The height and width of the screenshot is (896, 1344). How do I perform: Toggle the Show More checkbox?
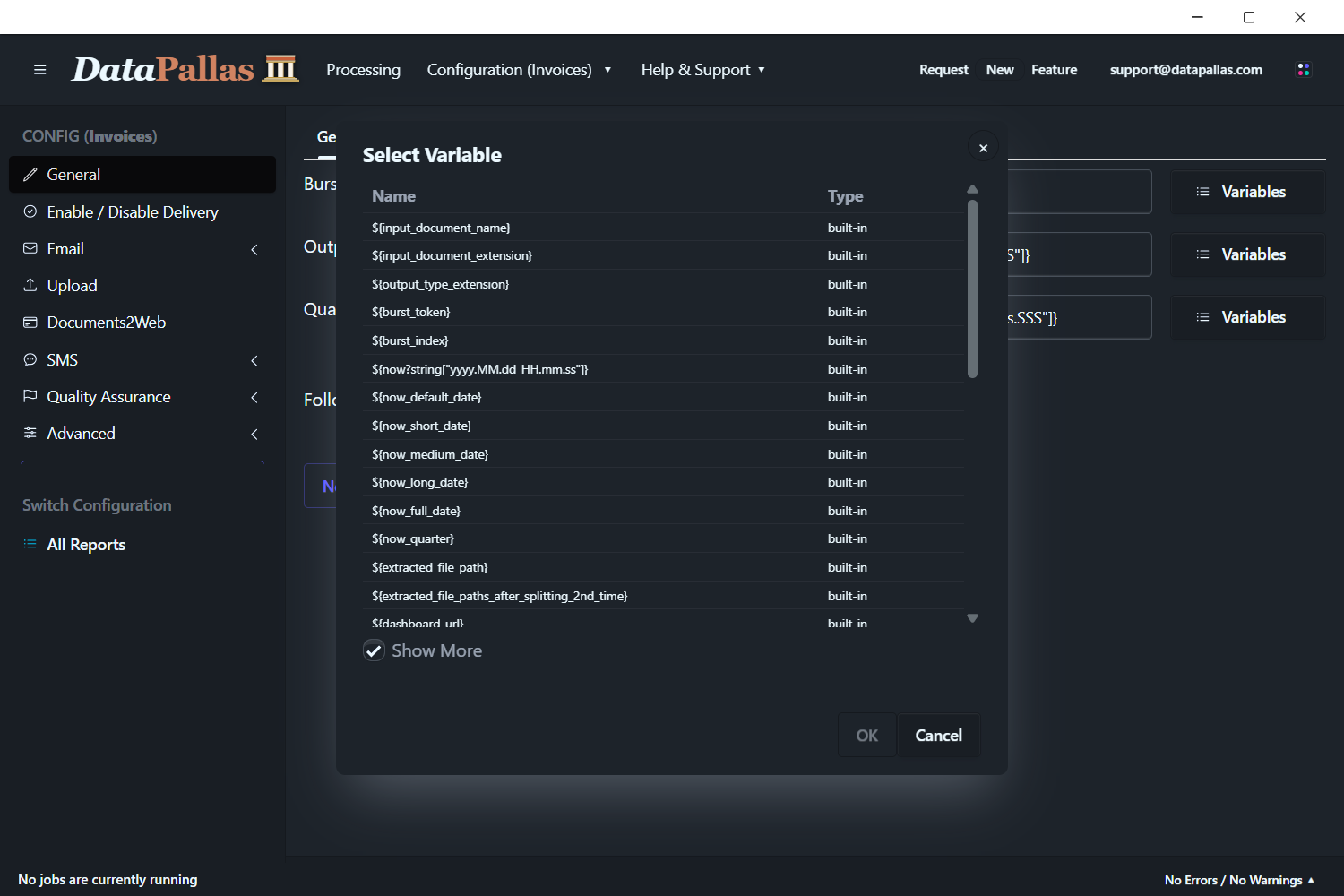(374, 650)
